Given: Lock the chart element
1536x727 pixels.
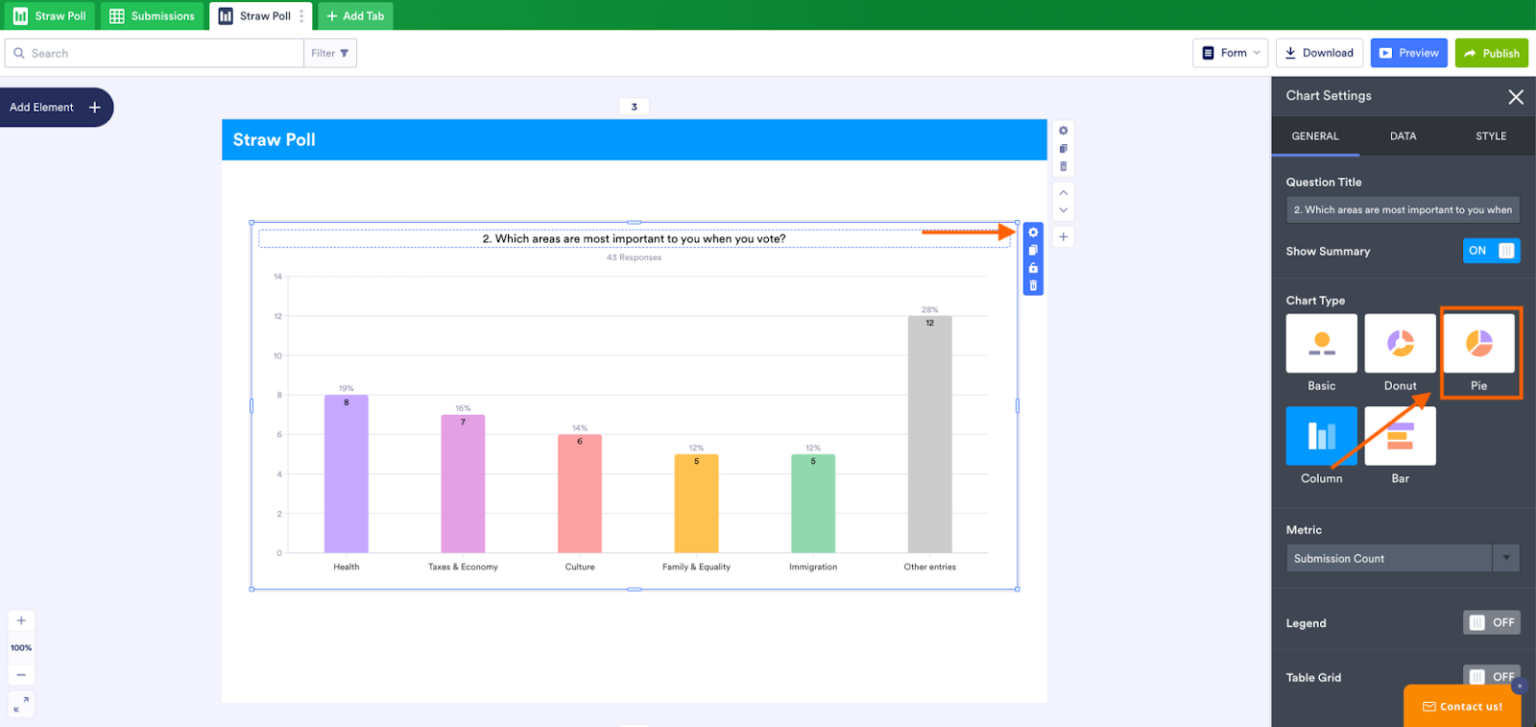Looking at the screenshot, I should pyautogui.click(x=1032, y=268).
